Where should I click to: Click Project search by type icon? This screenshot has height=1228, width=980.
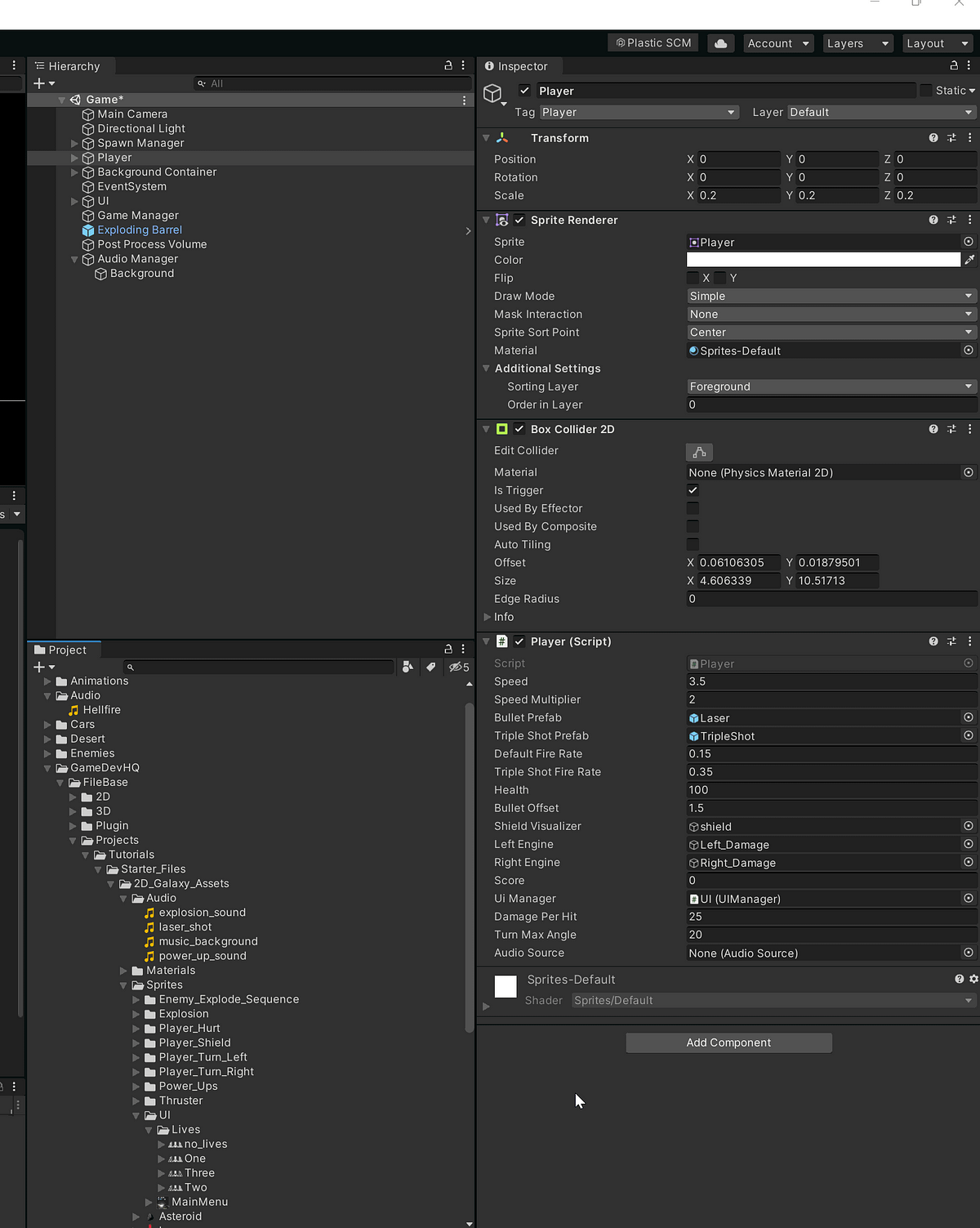(408, 667)
